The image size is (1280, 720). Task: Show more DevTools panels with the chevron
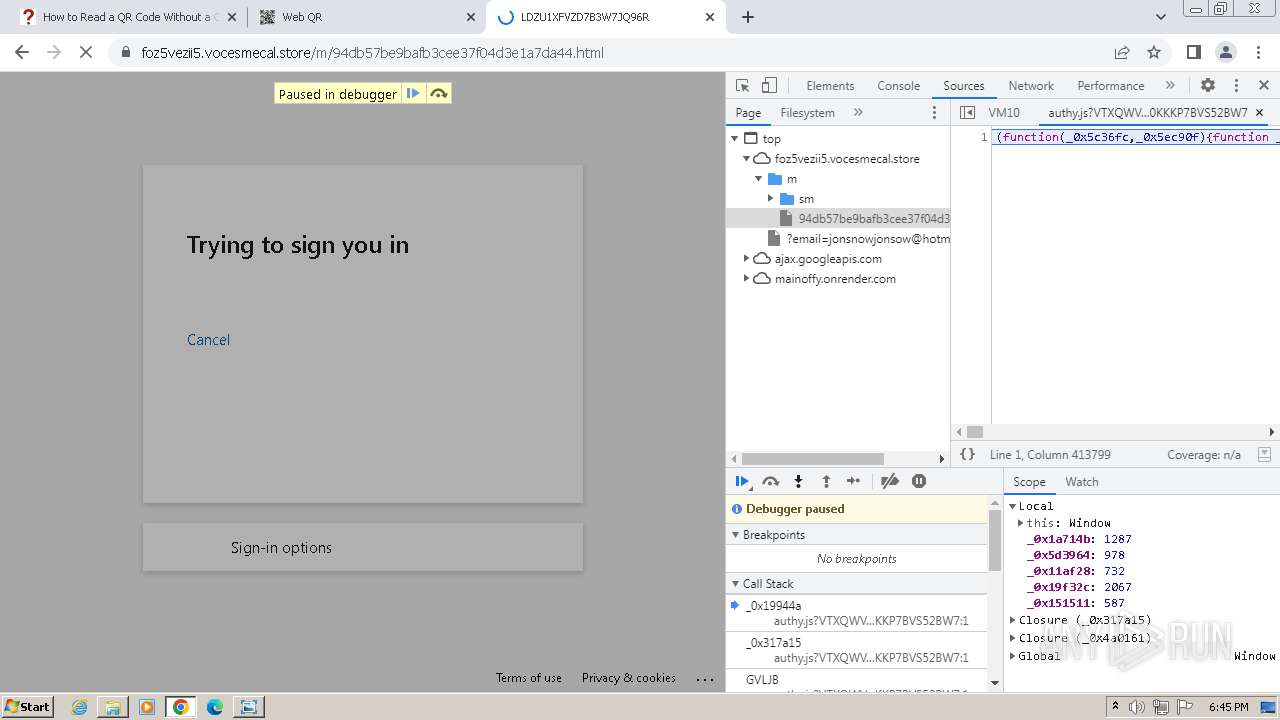(1170, 86)
